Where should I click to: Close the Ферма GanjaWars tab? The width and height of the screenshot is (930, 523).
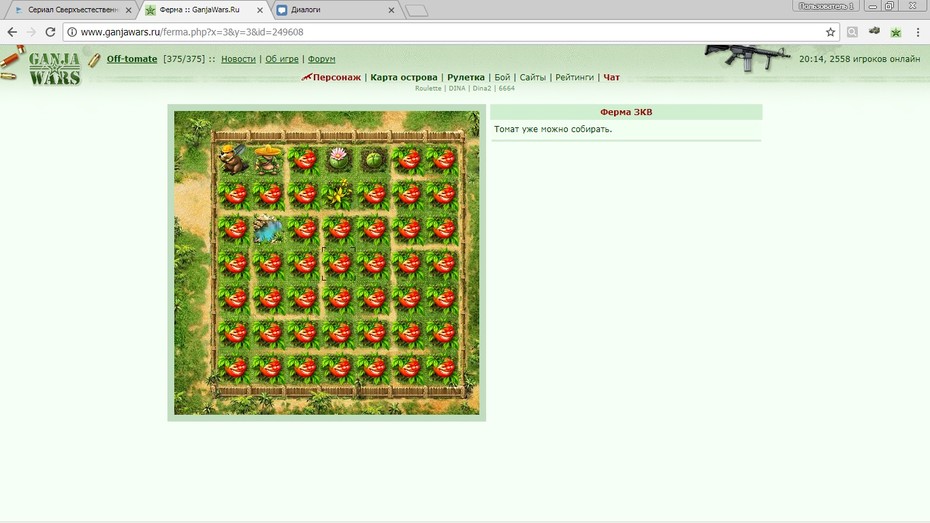[260, 10]
